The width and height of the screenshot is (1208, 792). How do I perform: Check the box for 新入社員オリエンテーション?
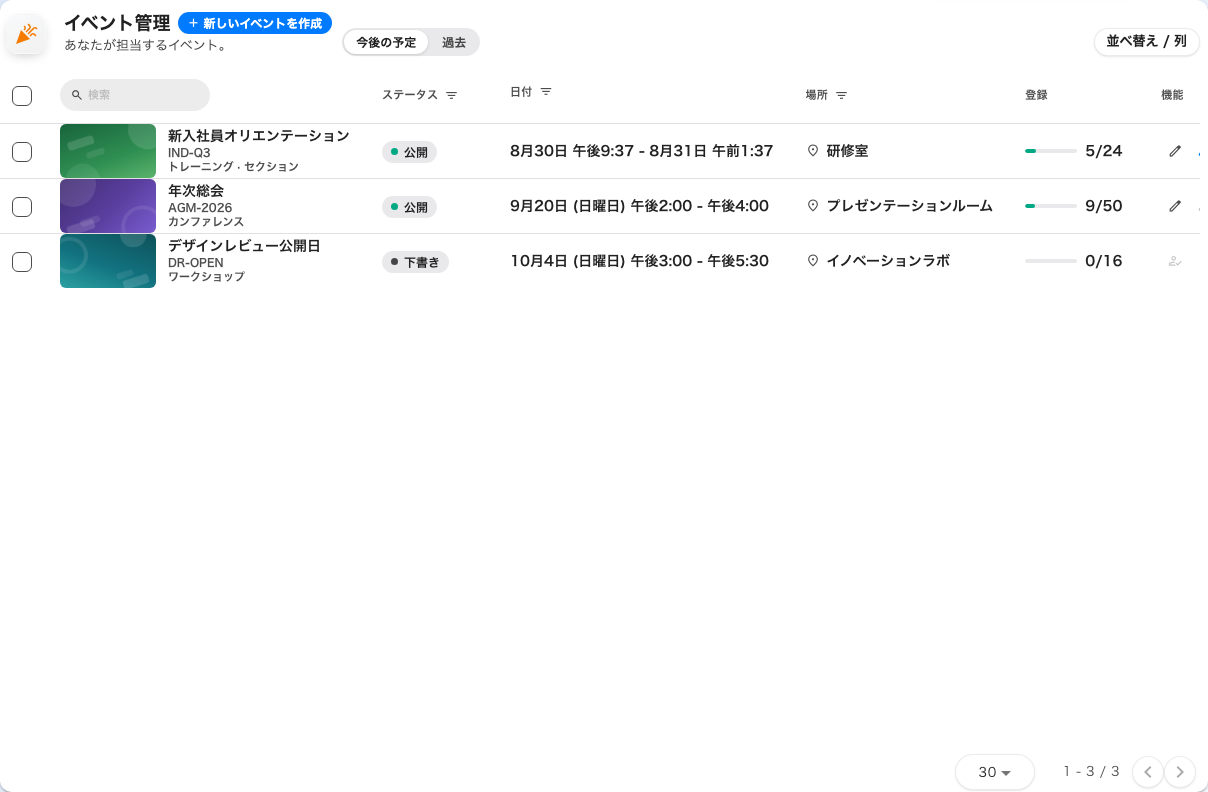click(22, 152)
